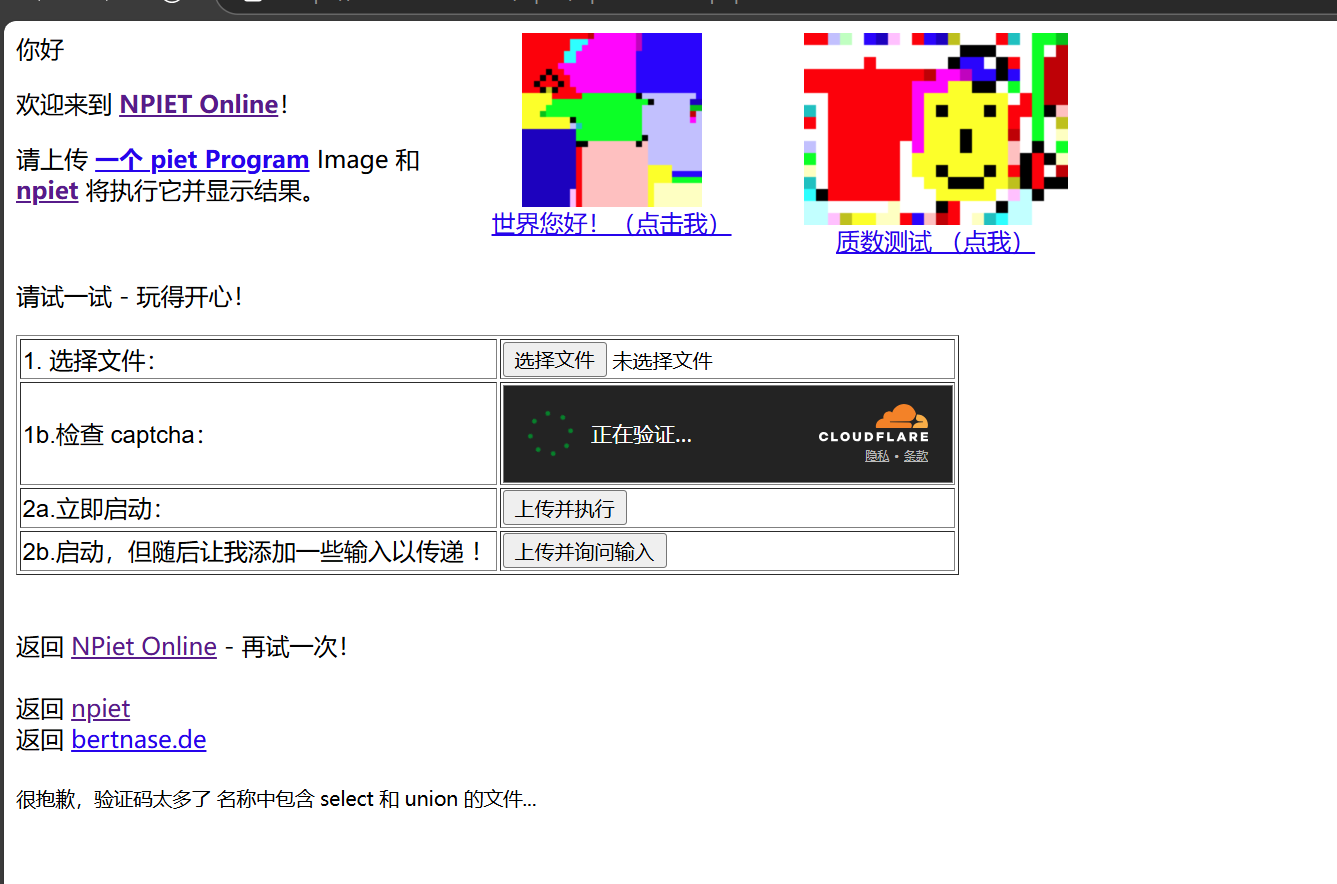Viewport: 1337px width, 884px height.
Task: Click the Hello World piet image thumbnail
Action: click(x=612, y=120)
